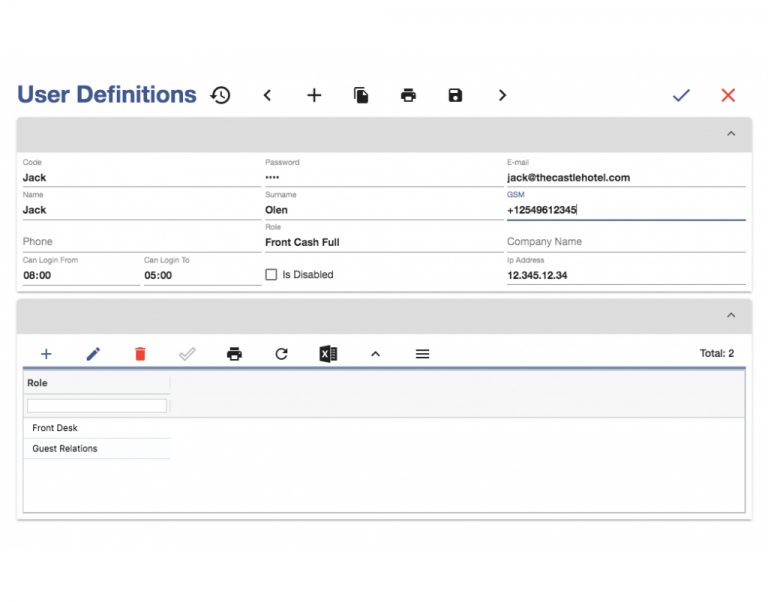Toggle the Is Disabled checkbox
This screenshot has width=768, height=602.
click(271, 275)
